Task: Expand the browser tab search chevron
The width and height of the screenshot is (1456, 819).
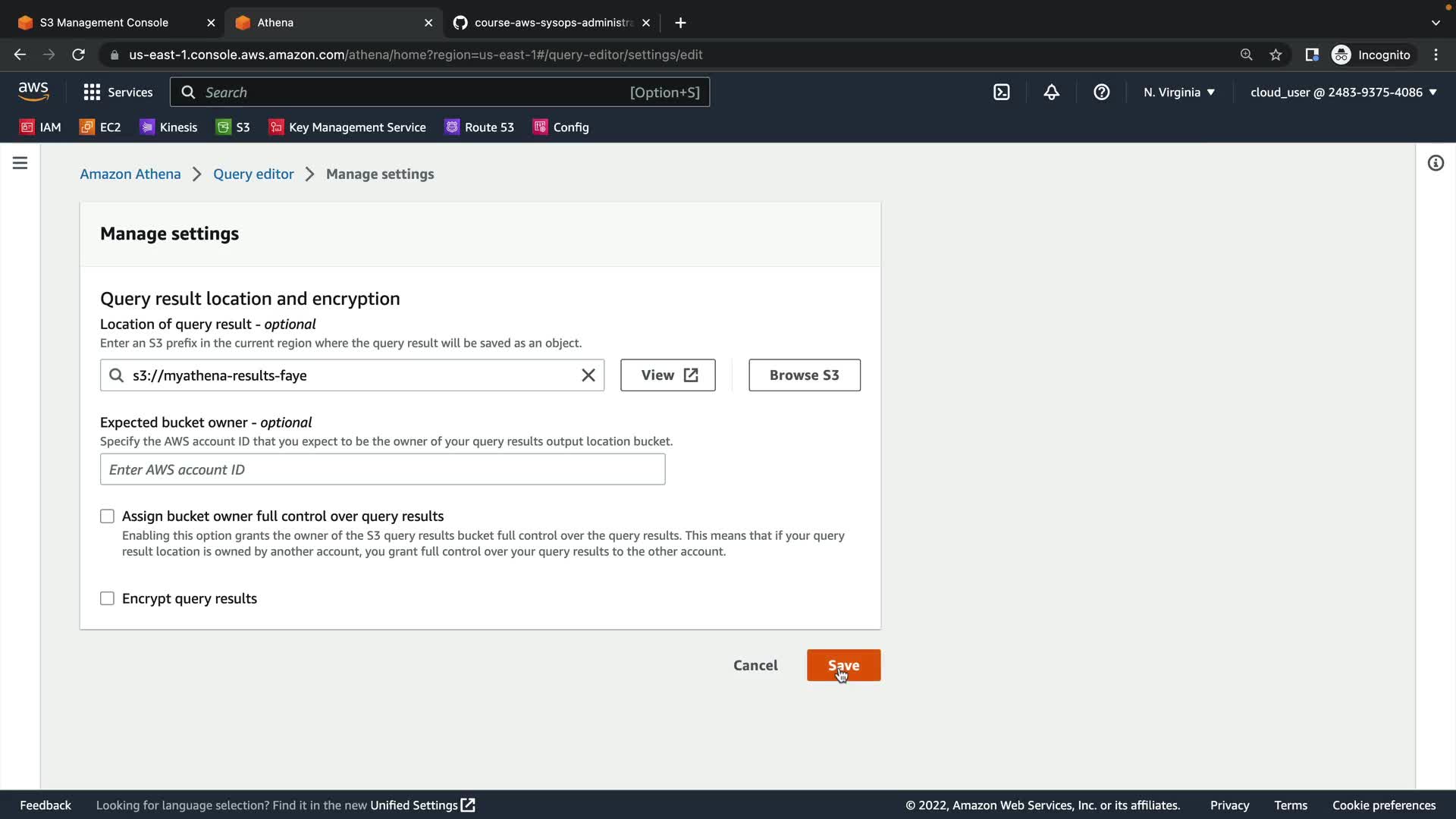Action: [1435, 23]
